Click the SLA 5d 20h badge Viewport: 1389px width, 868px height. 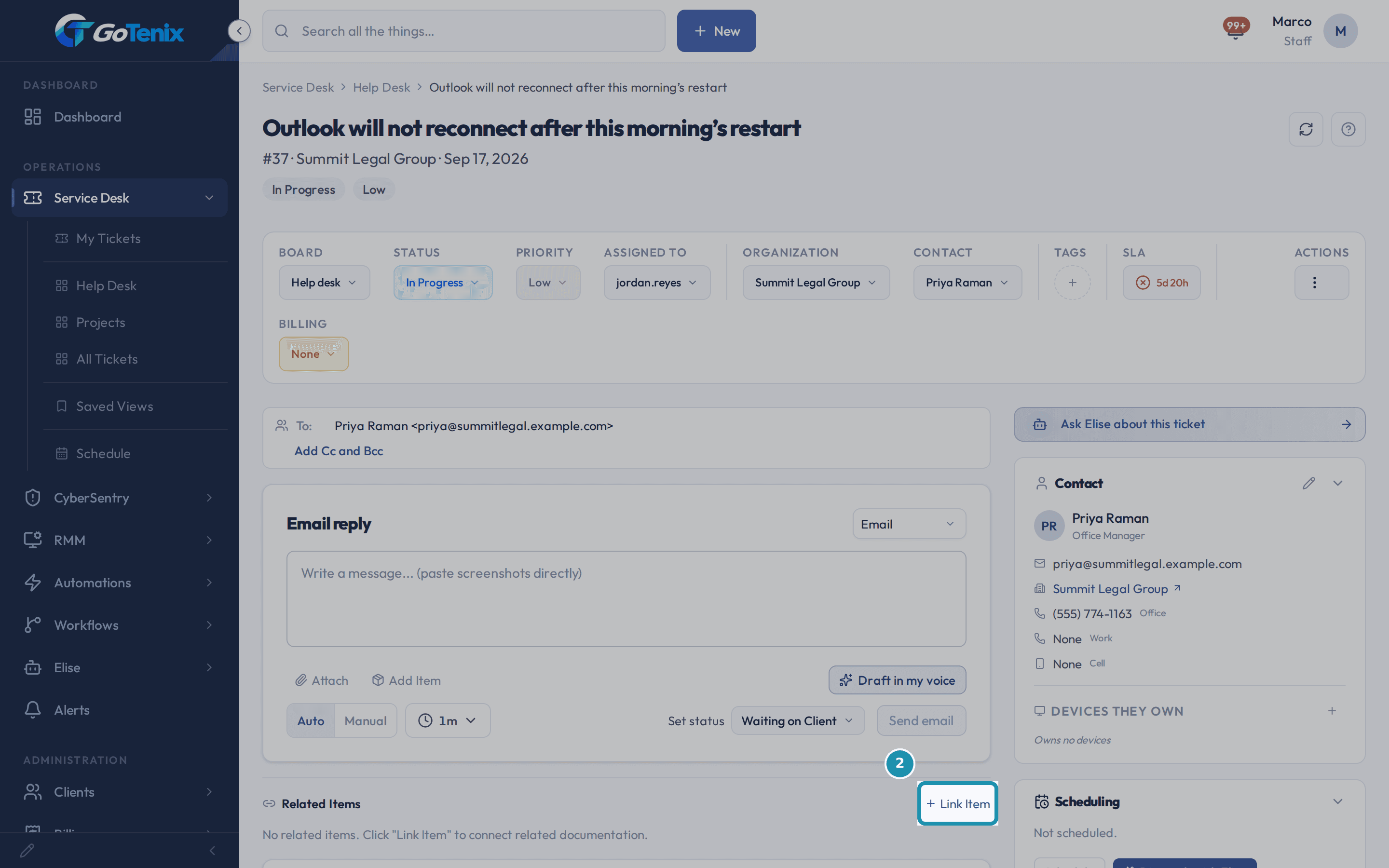point(1161,283)
